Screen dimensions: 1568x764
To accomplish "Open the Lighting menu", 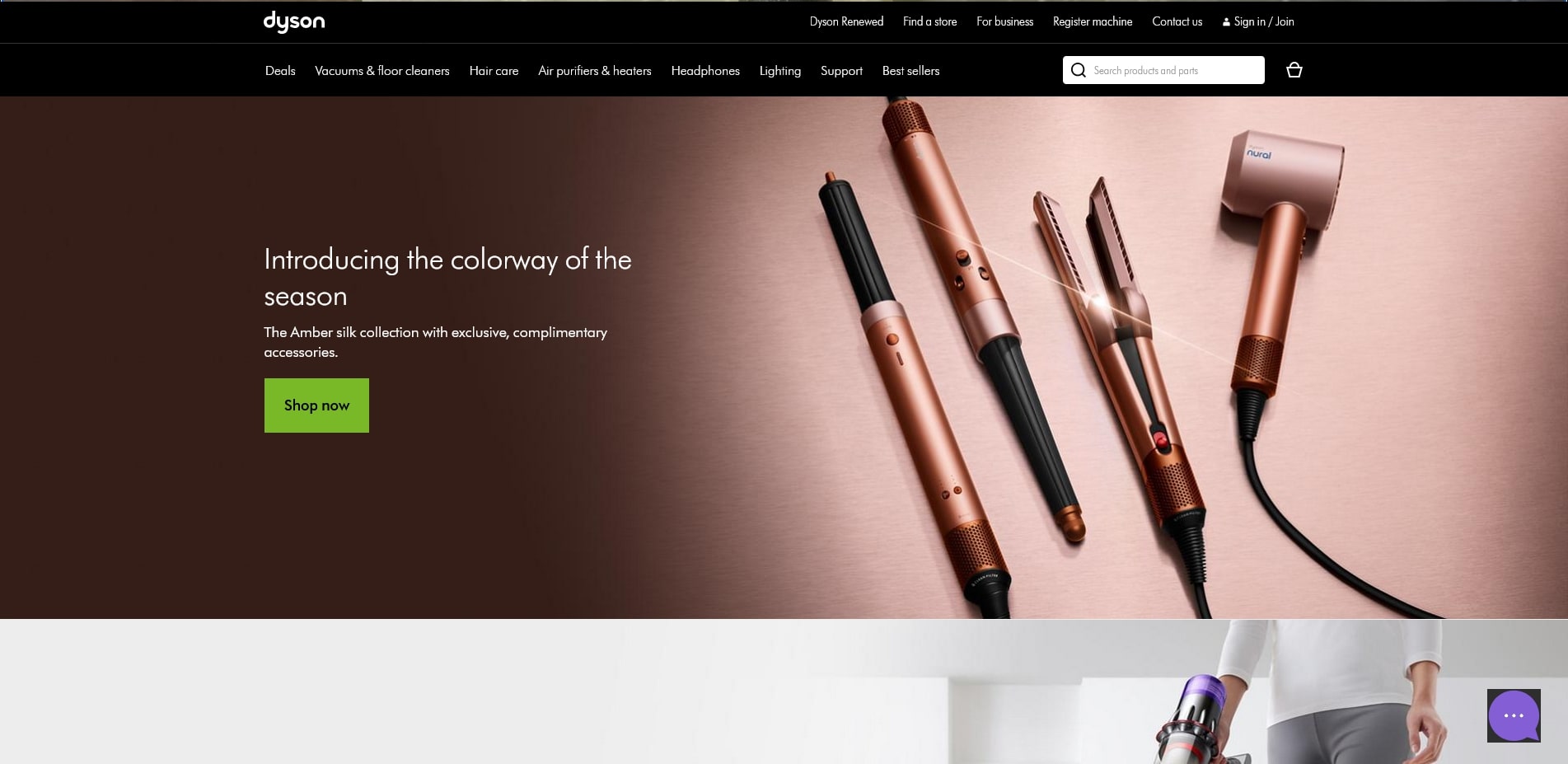I will [779, 71].
